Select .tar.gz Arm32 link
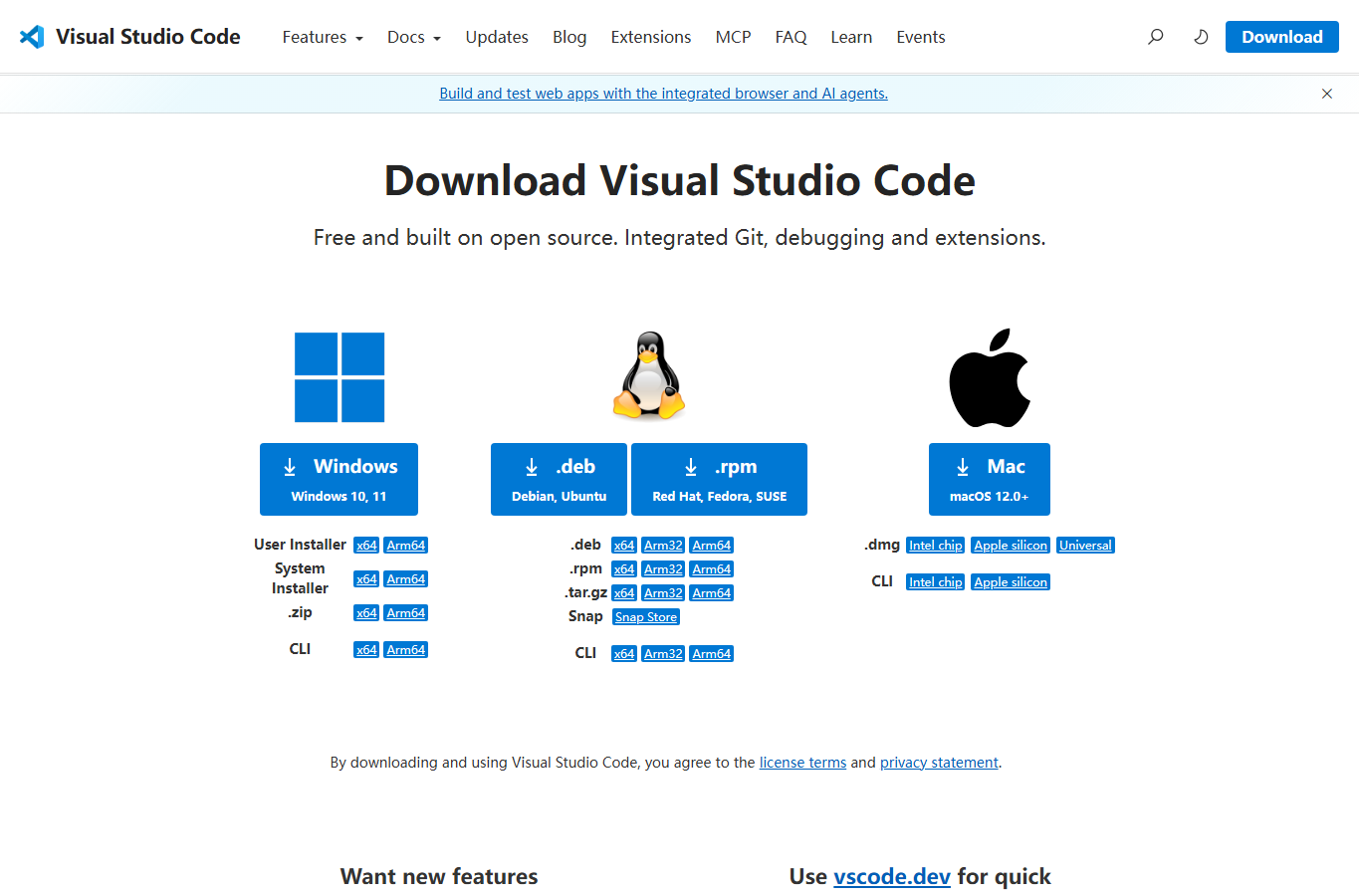This screenshot has height=896, width=1359. pos(663,593)
